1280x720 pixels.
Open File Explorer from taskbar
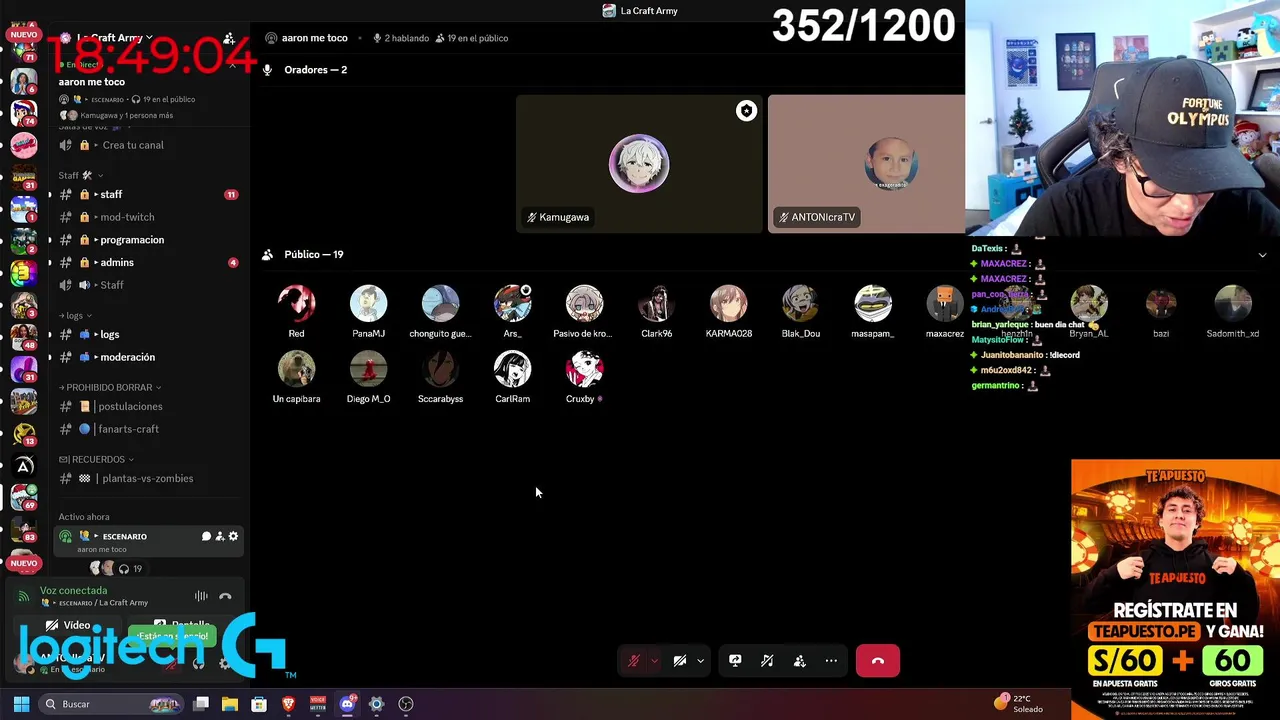[230, 704]
